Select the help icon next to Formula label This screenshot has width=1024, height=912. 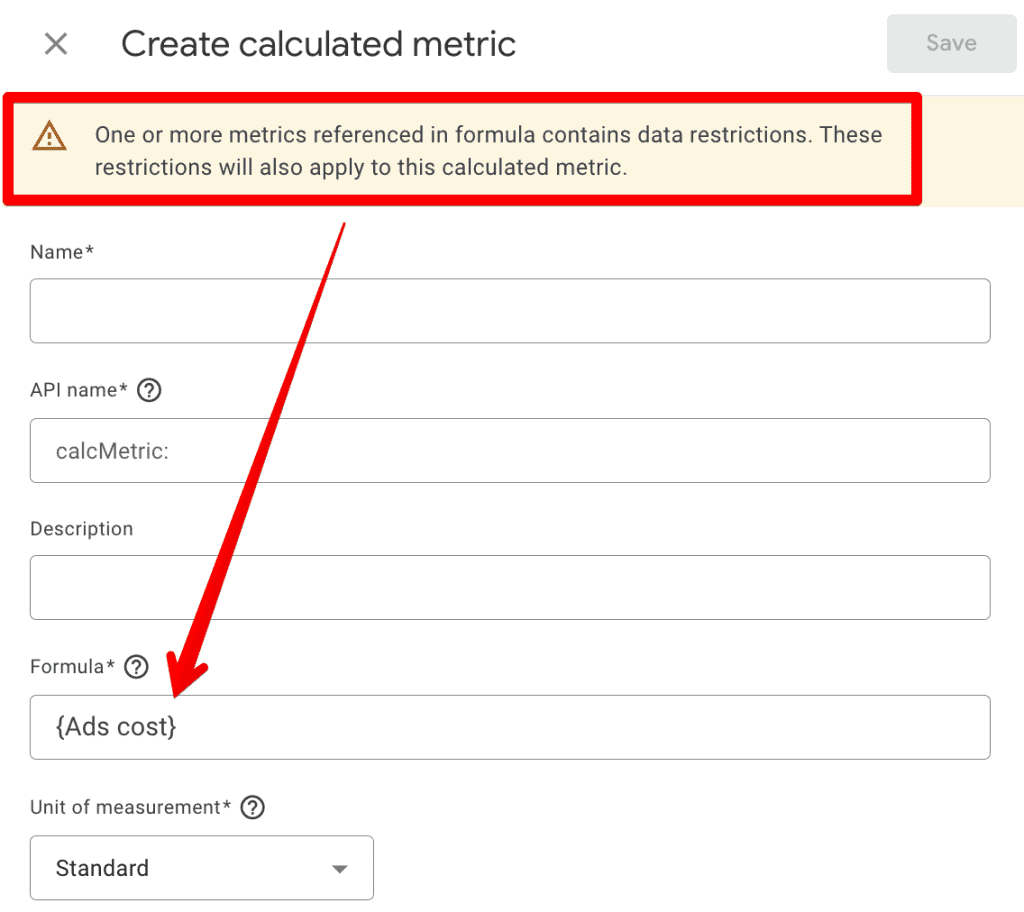136,667
